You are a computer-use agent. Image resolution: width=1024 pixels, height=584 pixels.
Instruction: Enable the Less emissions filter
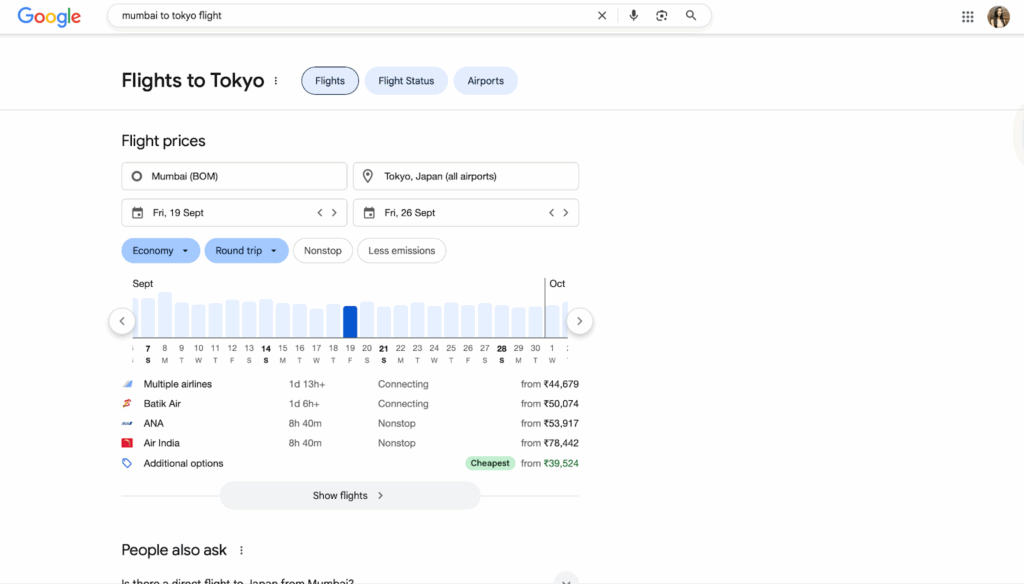pos(401,250)
